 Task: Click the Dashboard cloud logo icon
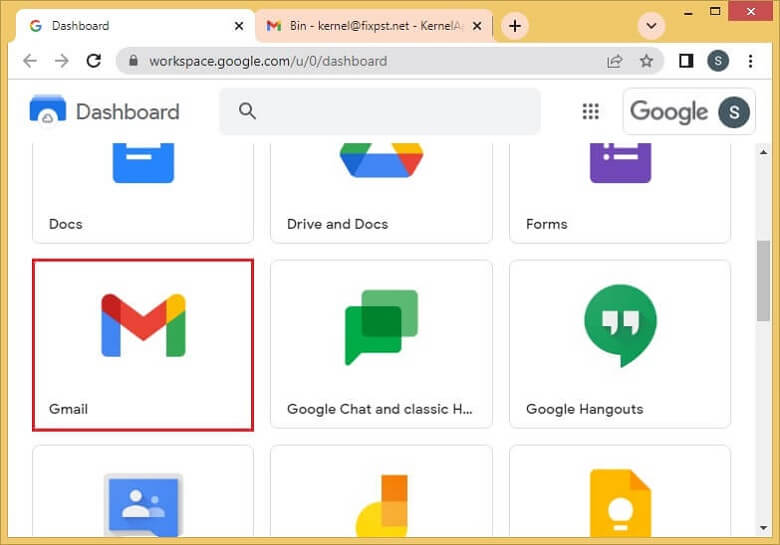pos(48,109)
